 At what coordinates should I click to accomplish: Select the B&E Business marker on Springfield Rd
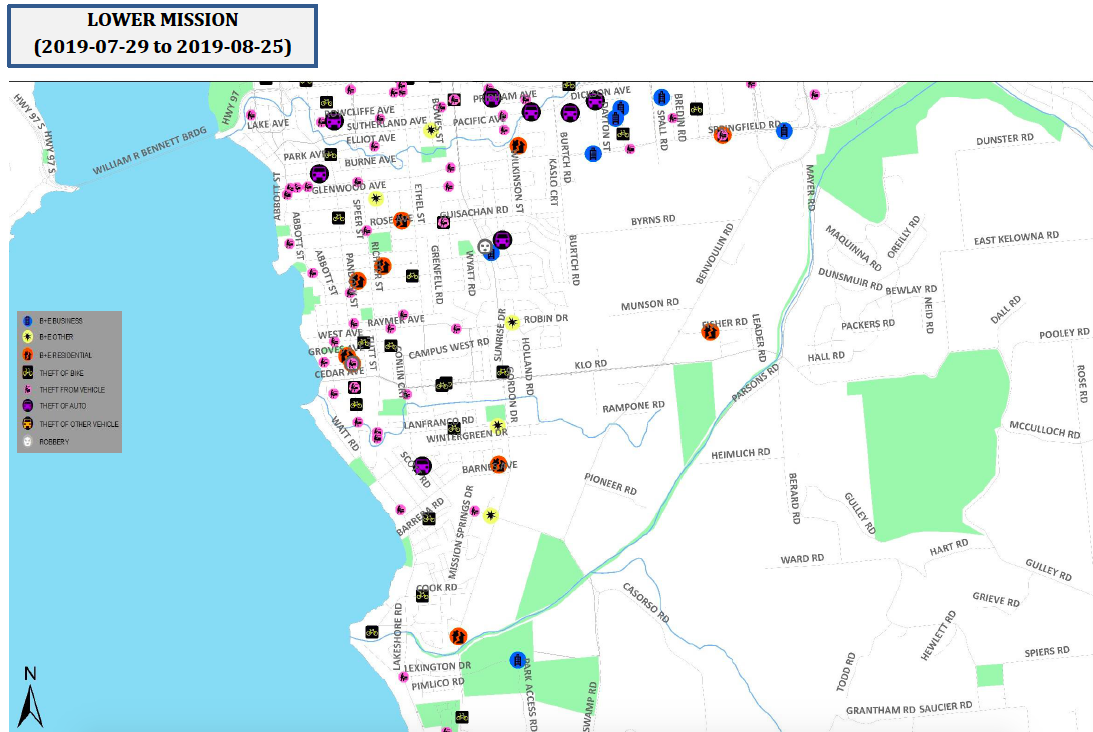click(x=785, y=130)
